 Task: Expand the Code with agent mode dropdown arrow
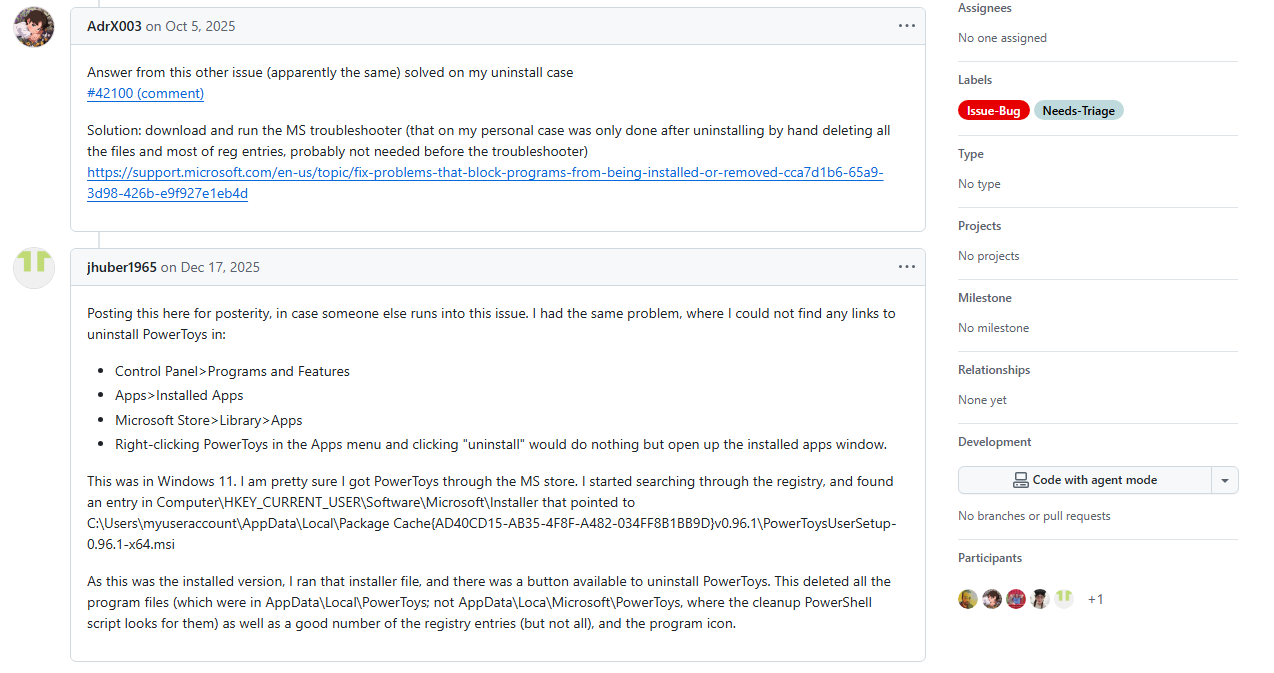point(1225,480)
